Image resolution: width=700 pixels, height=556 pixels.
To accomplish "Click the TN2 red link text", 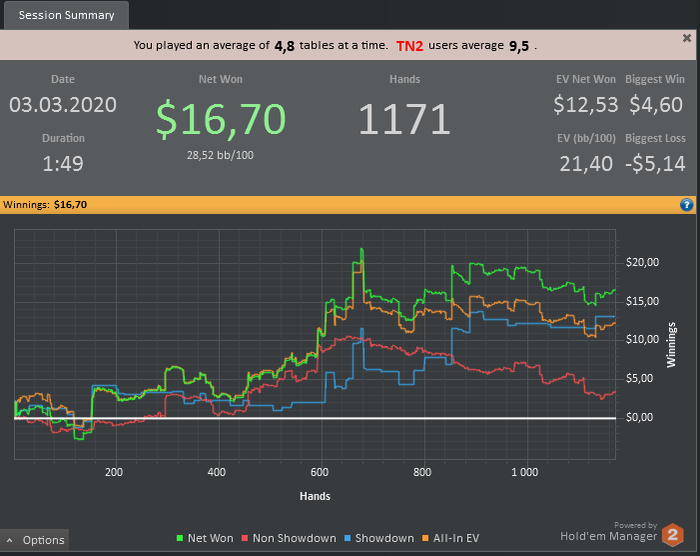I will tap(409, 46).
